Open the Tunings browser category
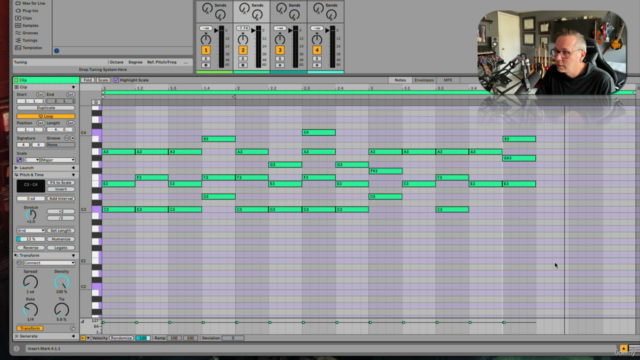 27,40
